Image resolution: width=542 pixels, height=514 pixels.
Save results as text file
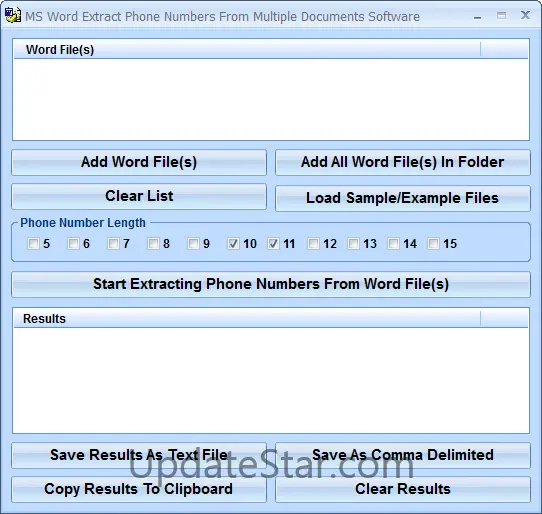(139, 455)
